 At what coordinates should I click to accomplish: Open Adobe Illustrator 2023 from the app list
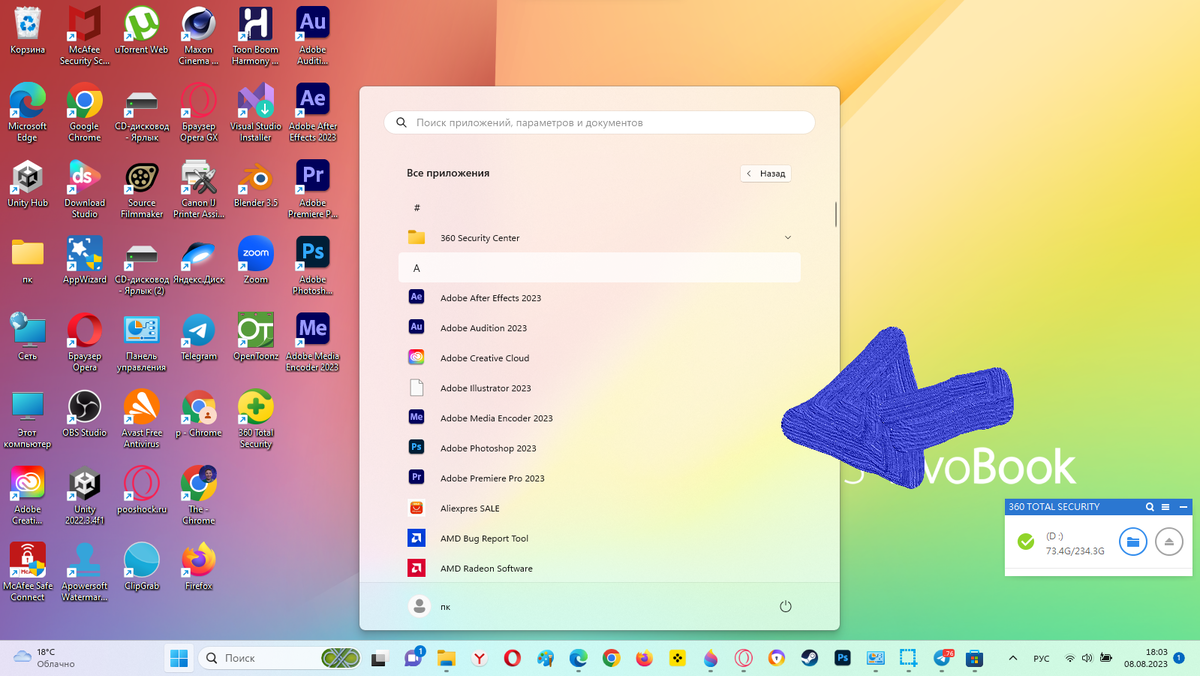click(x=599, y=388)
